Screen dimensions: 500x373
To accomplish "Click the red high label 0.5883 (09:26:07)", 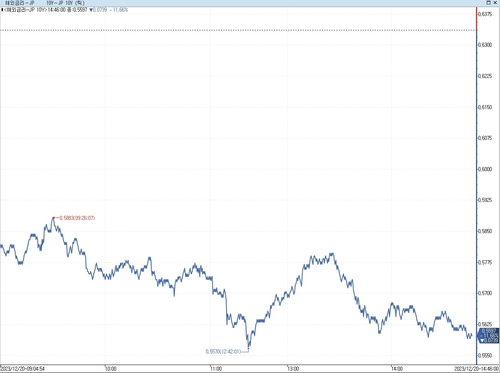I will [77, 218].
